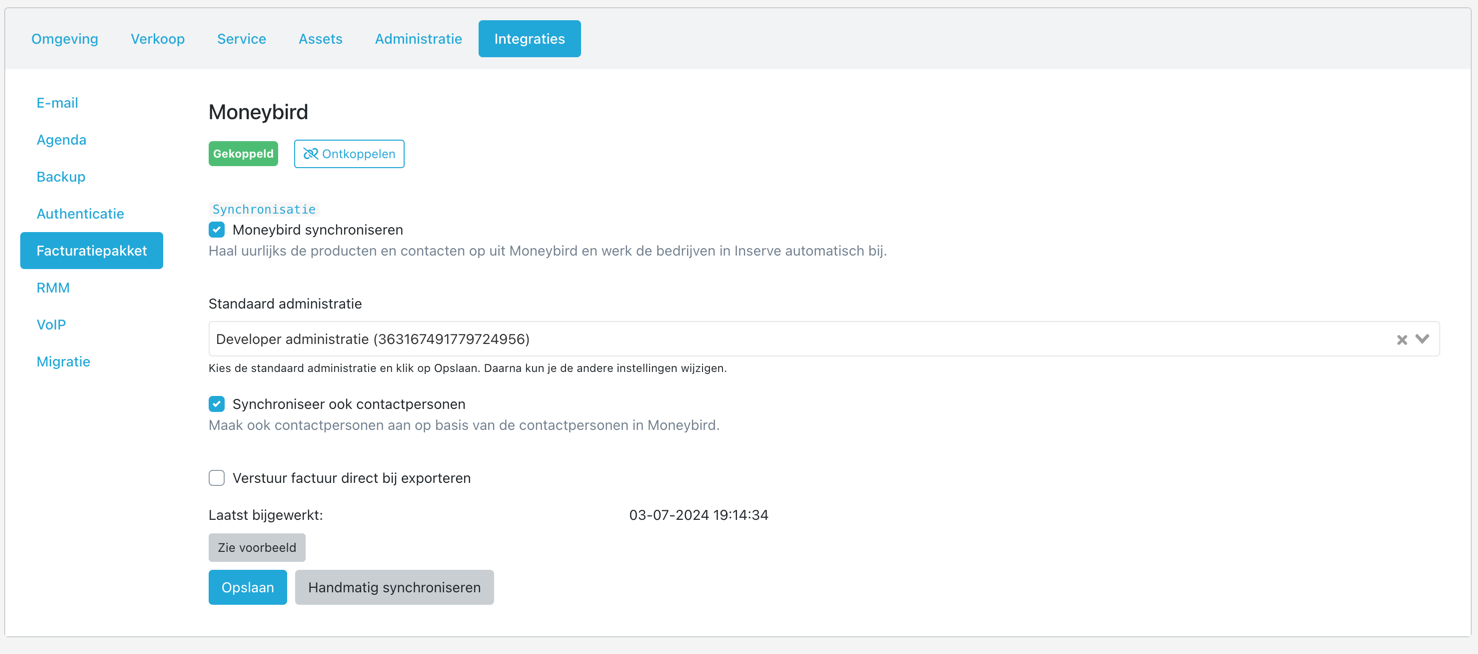Click the Laatst bijgewerkt label

click(266, 515)
